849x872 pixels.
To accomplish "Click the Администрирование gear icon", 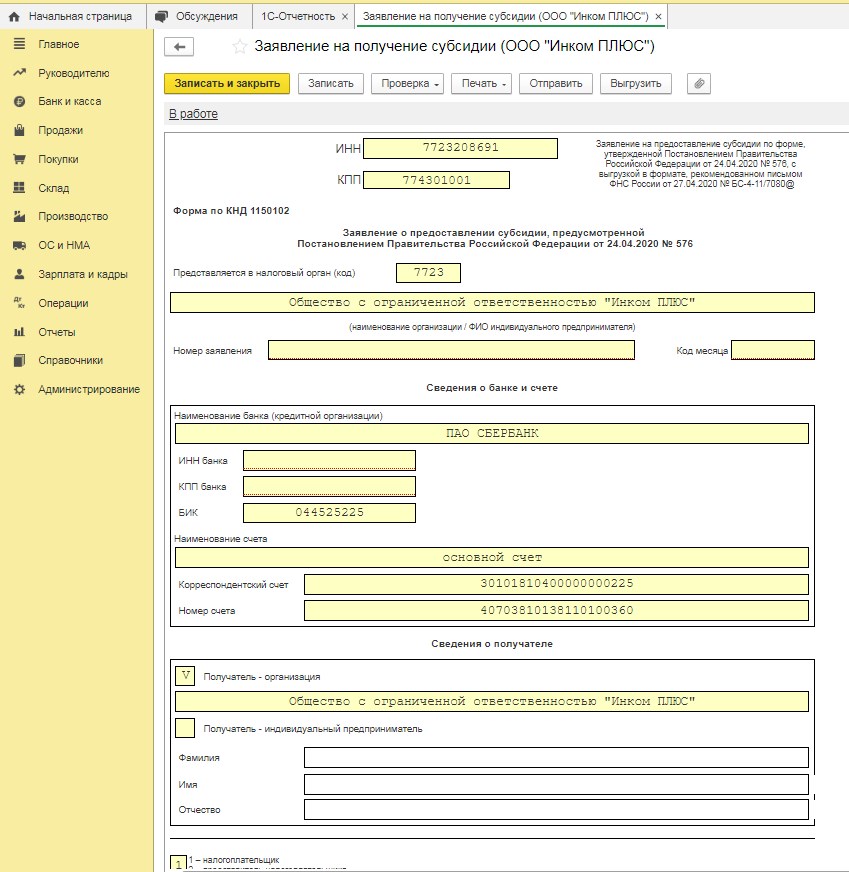I will click(19, 389).
